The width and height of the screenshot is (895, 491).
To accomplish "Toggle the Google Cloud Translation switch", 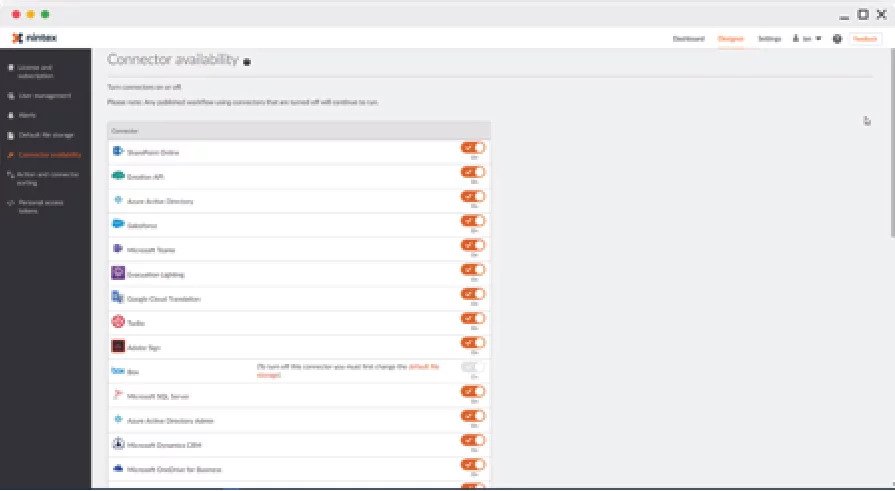I will (x=473, y=294).
